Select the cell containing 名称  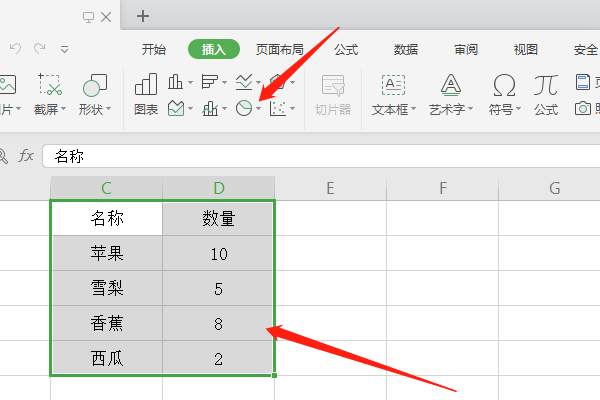(x=107, y=218)
